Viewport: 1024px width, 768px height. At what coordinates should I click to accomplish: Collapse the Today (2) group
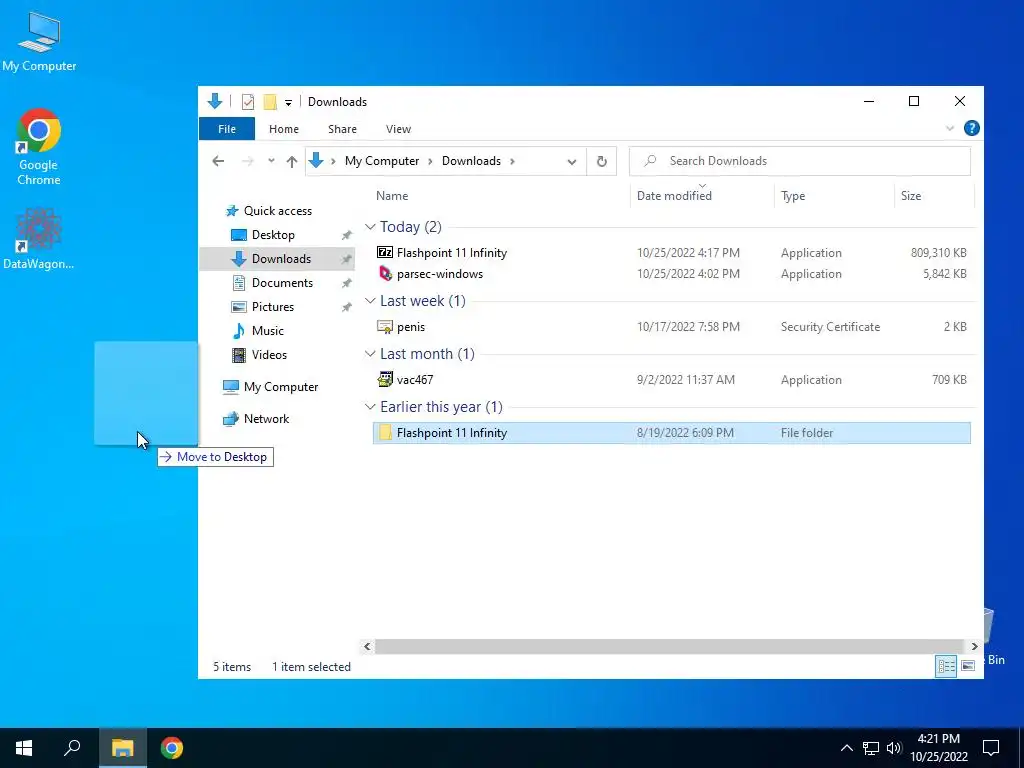click(x=370, y=227)
